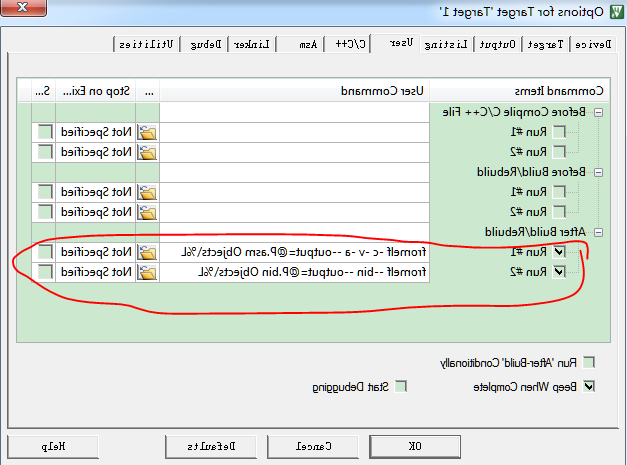Open the Output tab
Viewport: 627px width, 465px height.
(x=497, y=44)
